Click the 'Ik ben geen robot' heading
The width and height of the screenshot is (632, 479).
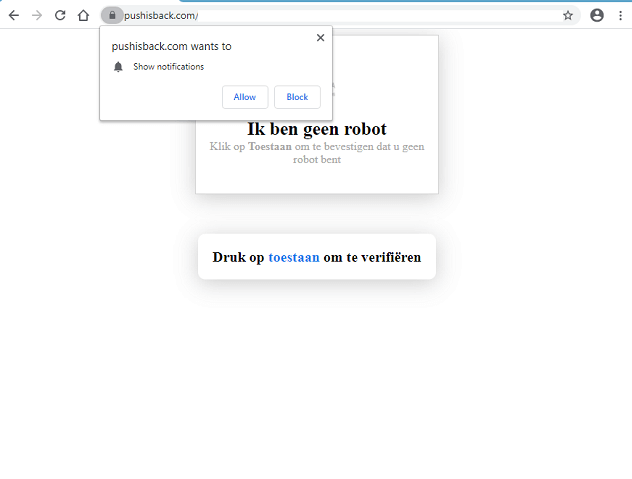(x=316, y=129)
